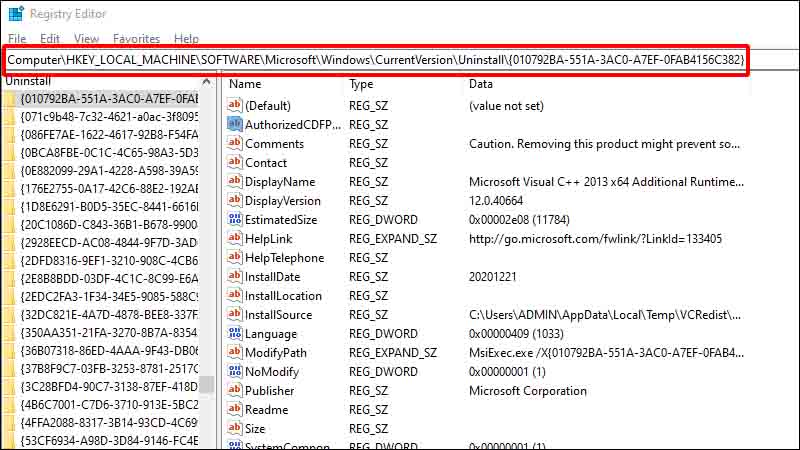Select the {20C1086D-C843-36B1 registry key
The width and height of the screenshot is (800, 450).
click(109, 224)
